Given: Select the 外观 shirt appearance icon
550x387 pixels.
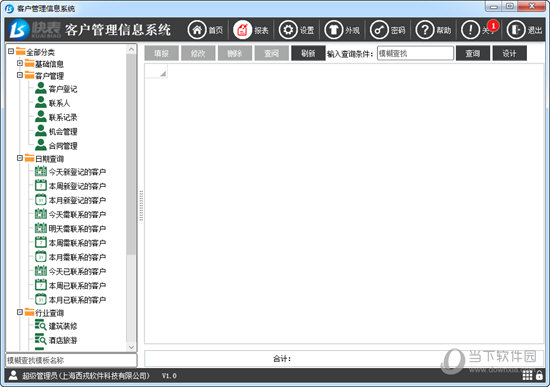Looking at the screenshot, I should (334, 30).
